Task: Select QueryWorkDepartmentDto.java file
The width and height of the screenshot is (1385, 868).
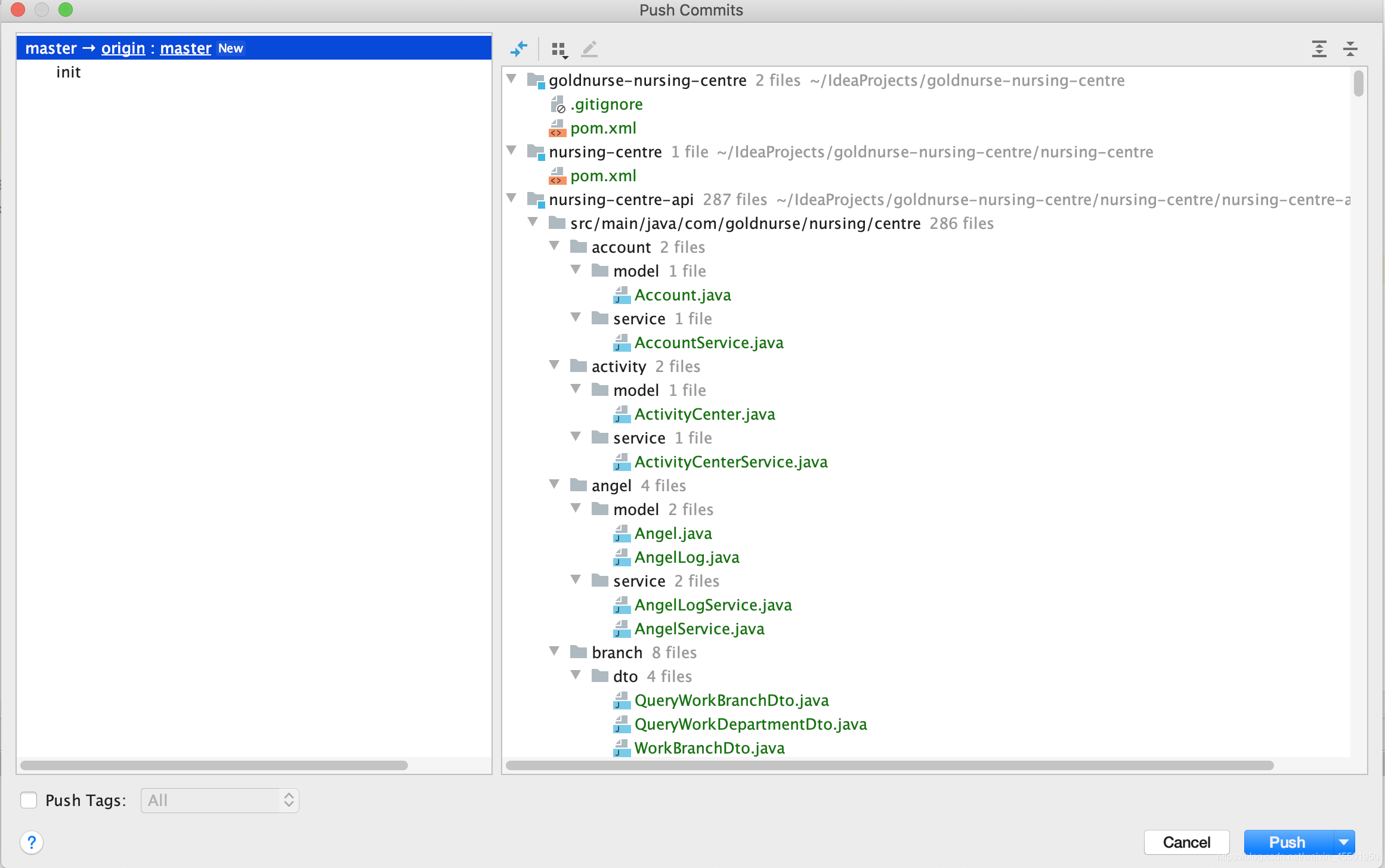Action: tap(750, 724)
